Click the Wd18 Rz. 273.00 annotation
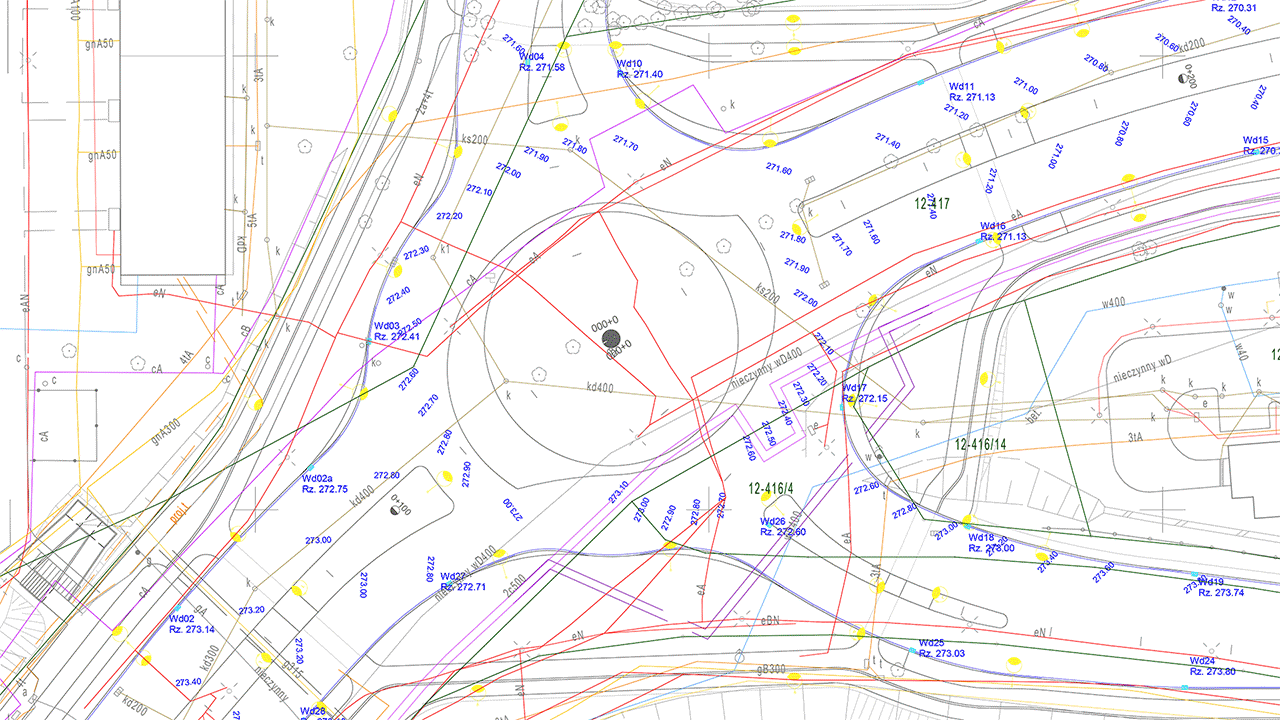 [x=990, y=543]
